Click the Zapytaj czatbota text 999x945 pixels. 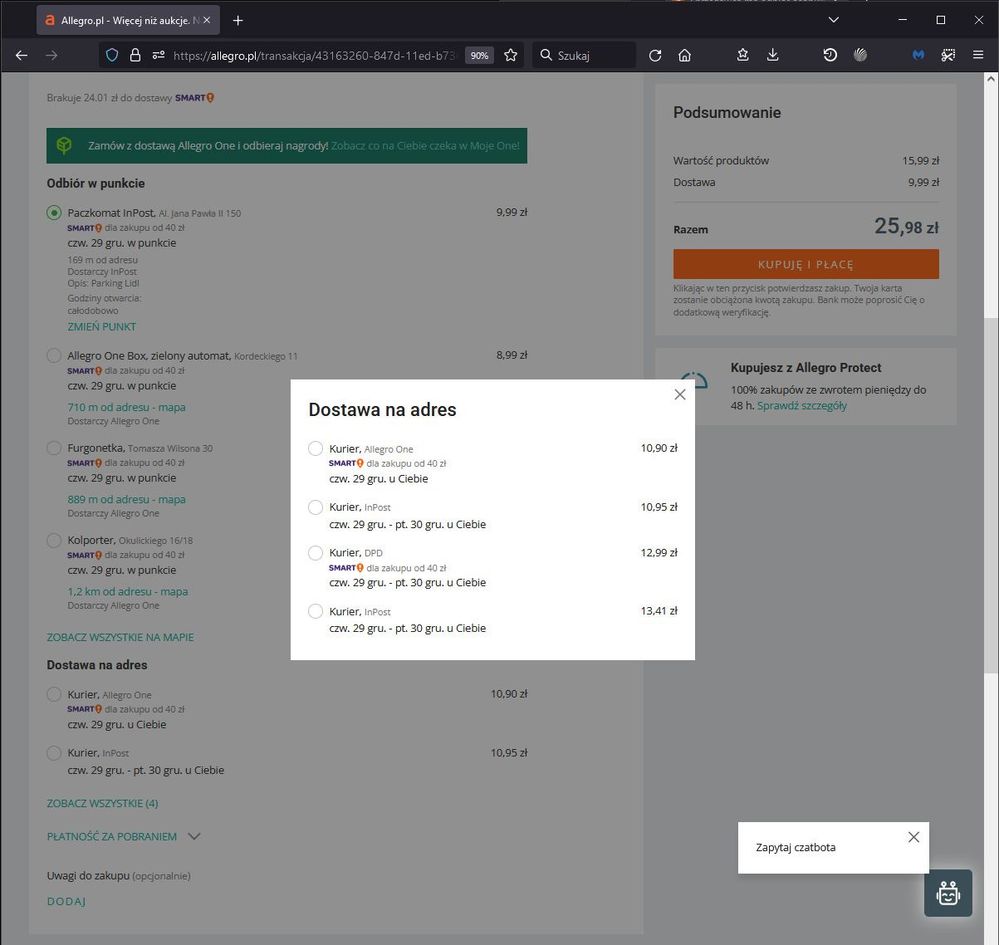coord(795,847)
